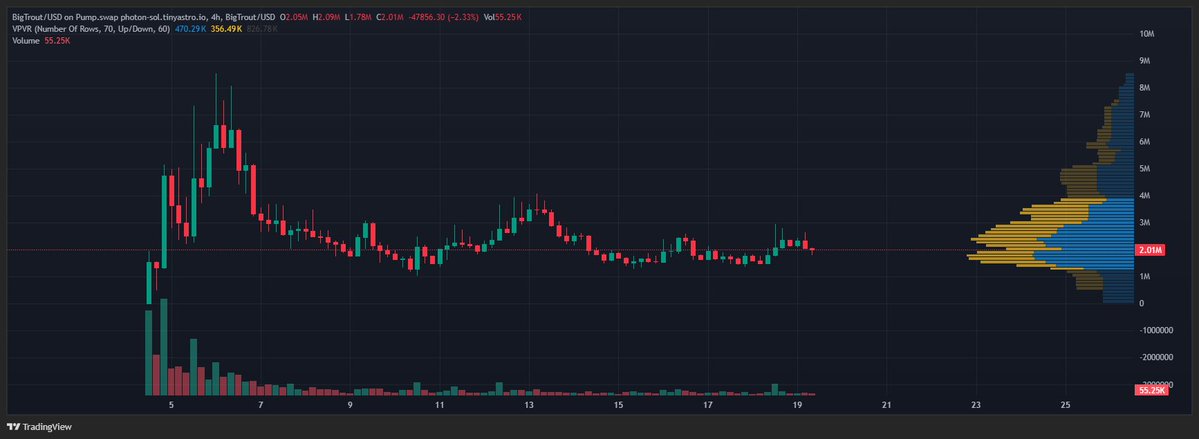Click the -2000000 price axis label
The image size is (1199, 439).
tap(1155, 357)
